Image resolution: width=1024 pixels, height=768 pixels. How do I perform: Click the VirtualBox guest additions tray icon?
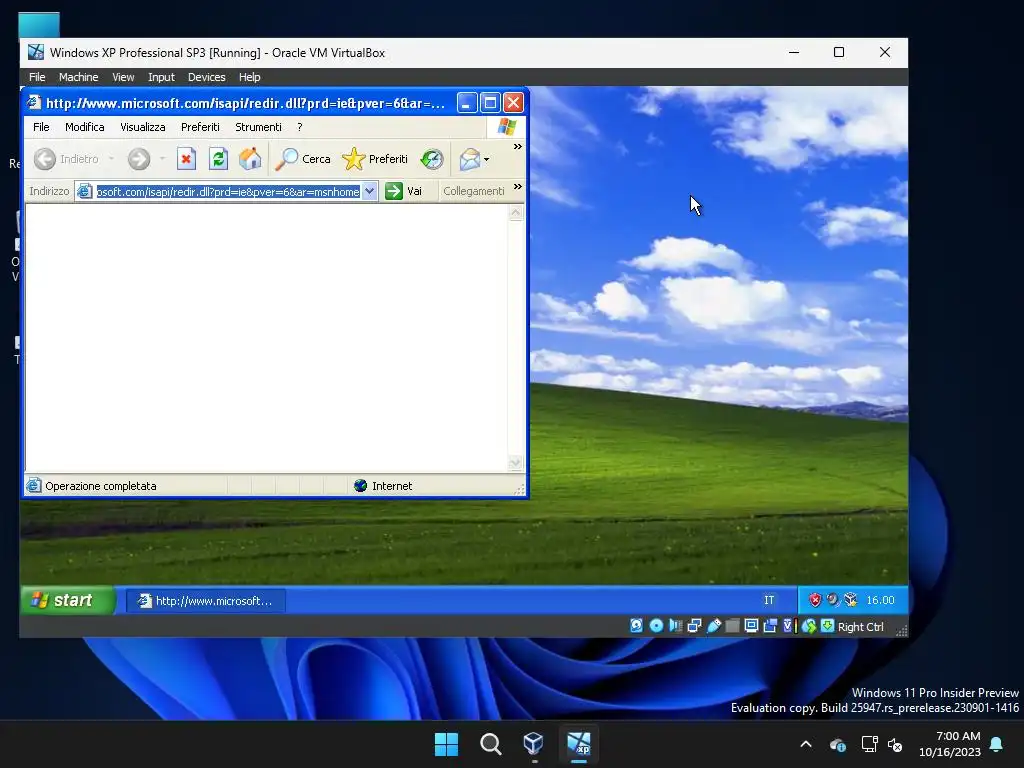pos(850,600)
